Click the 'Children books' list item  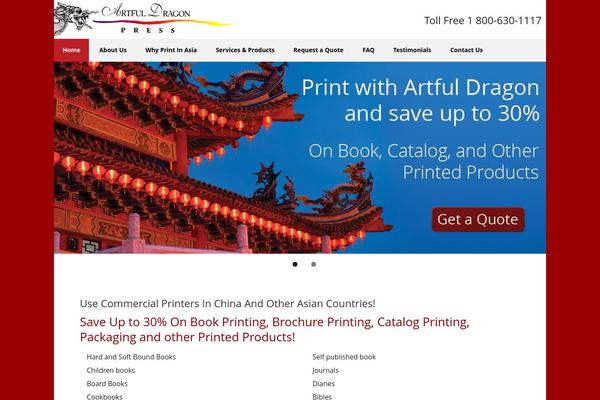[x=111, y=370]
